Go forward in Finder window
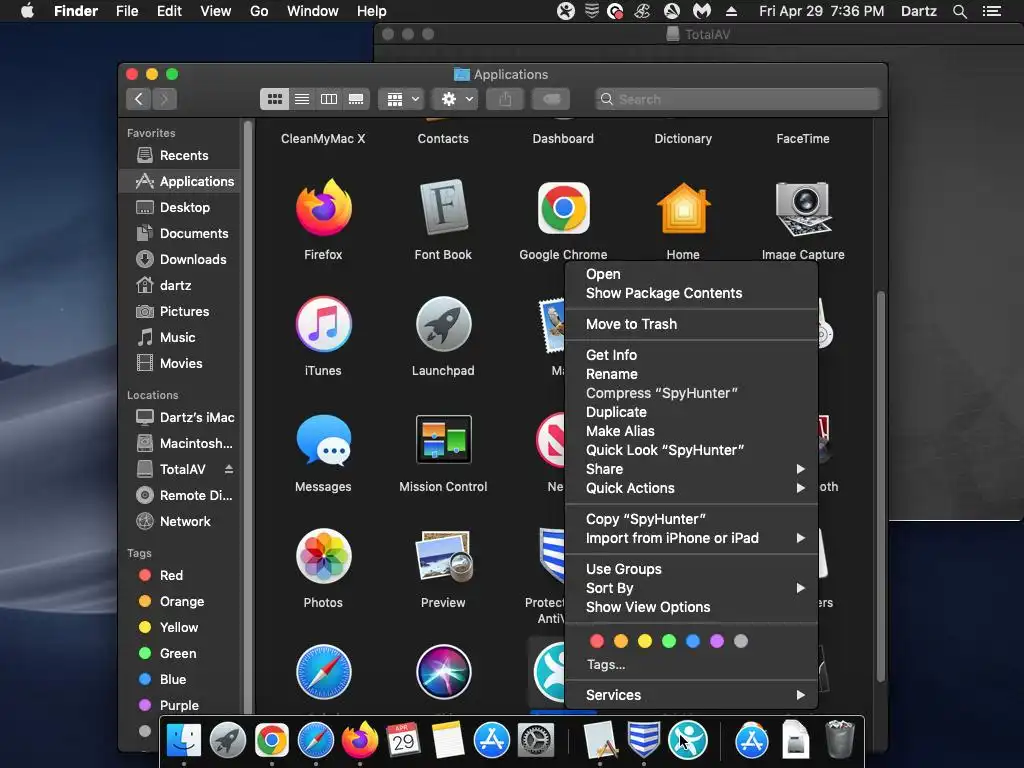Viewport: 1024px width, 768px height. [165, 99]
